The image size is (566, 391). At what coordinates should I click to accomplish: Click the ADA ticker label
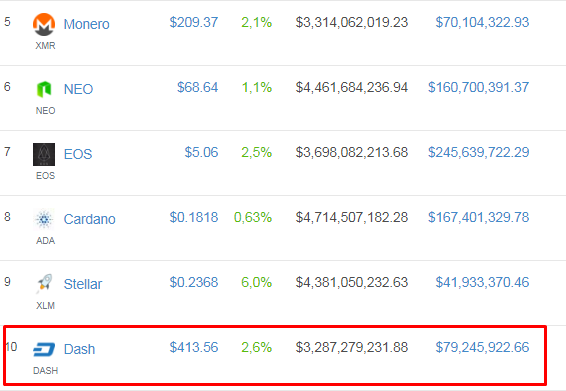(45, 241)
